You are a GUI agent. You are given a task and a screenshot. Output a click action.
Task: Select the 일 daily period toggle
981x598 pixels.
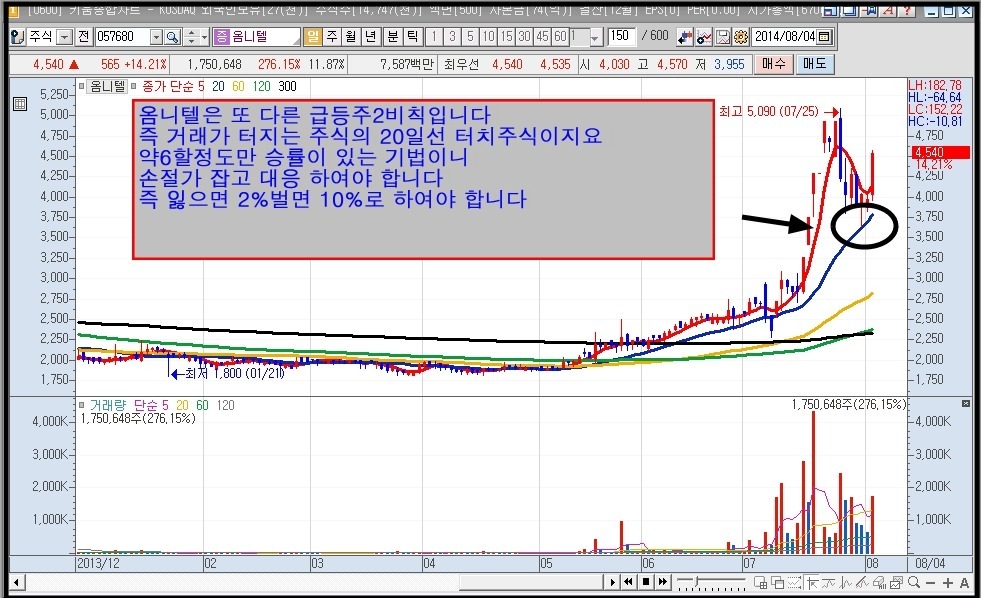[x=312, y=37]
